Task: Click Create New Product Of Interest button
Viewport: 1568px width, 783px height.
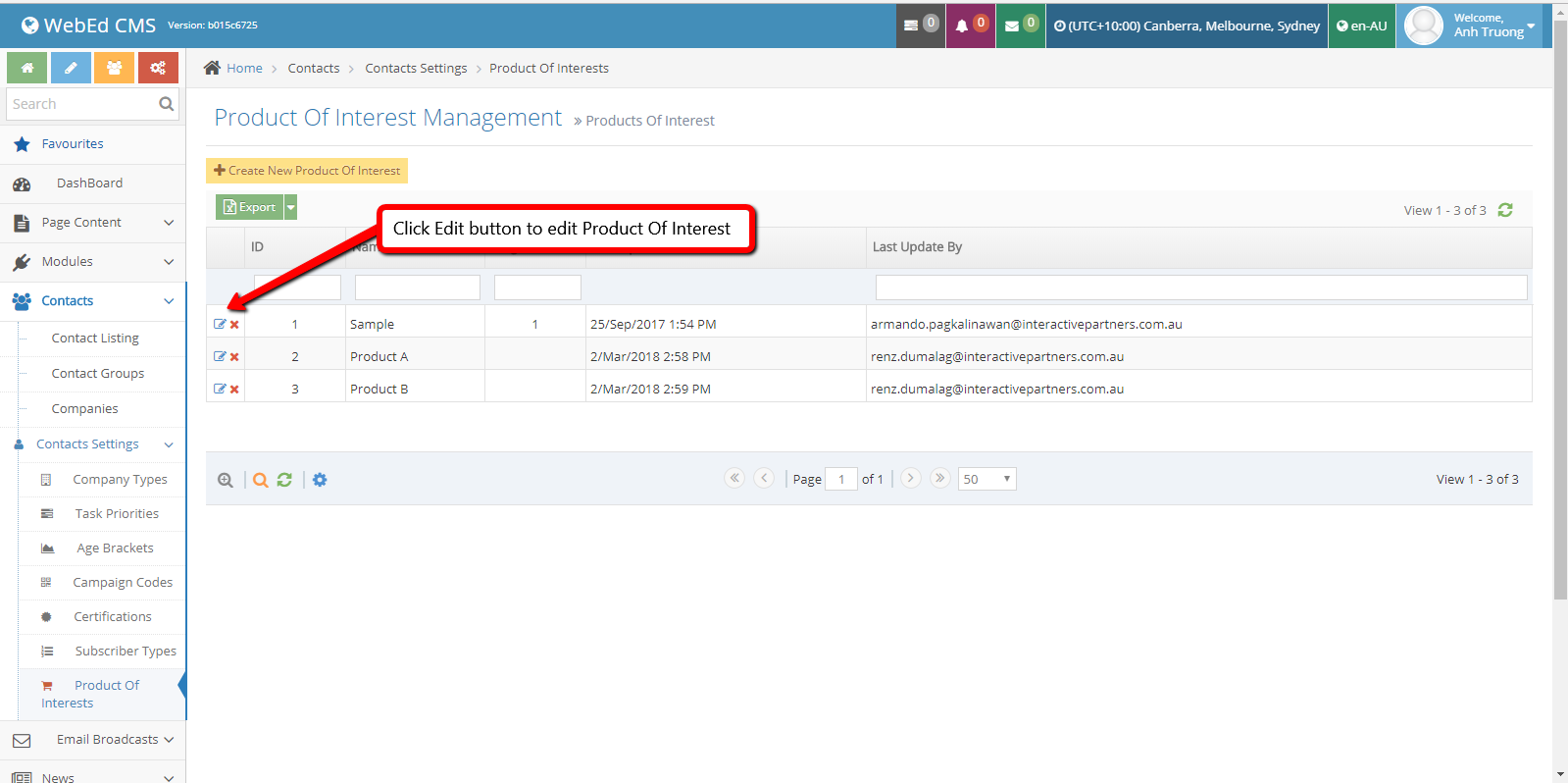Action: [x=307, y=171]
